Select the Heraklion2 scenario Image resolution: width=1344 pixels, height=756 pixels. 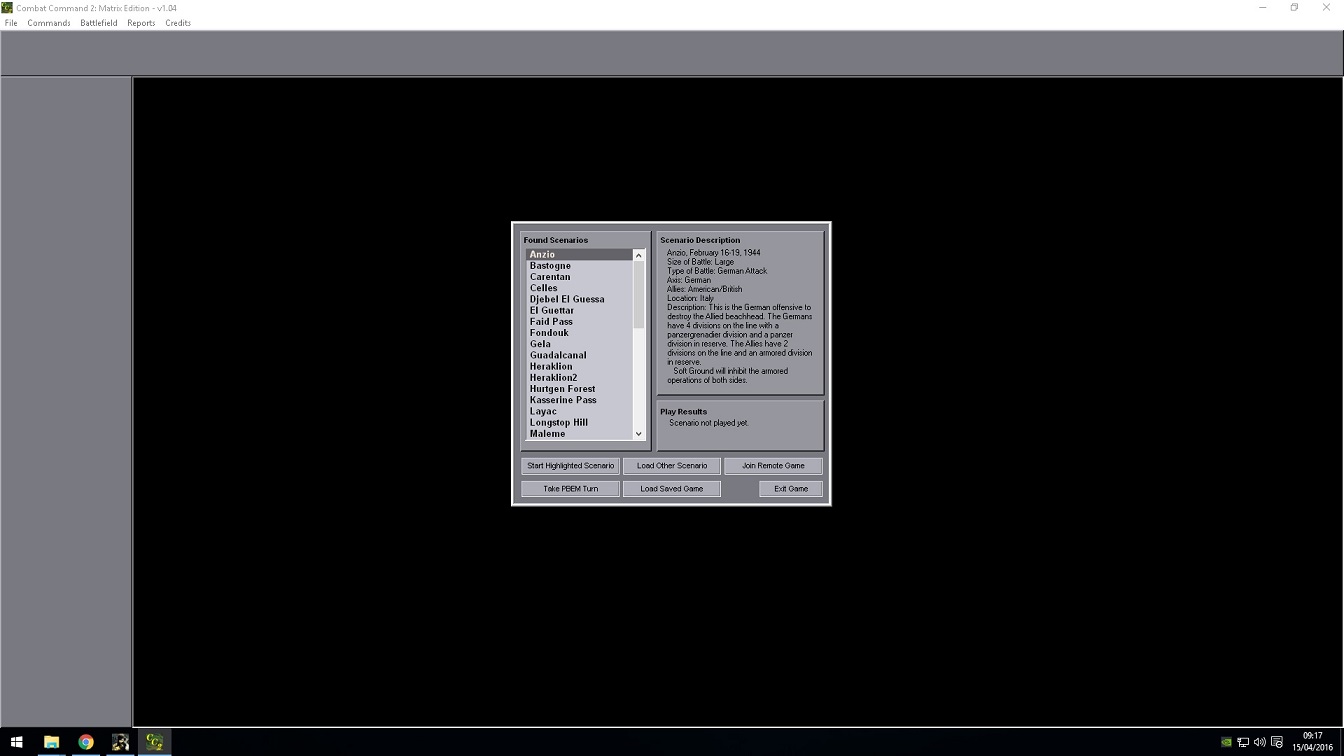pos(579,378)
